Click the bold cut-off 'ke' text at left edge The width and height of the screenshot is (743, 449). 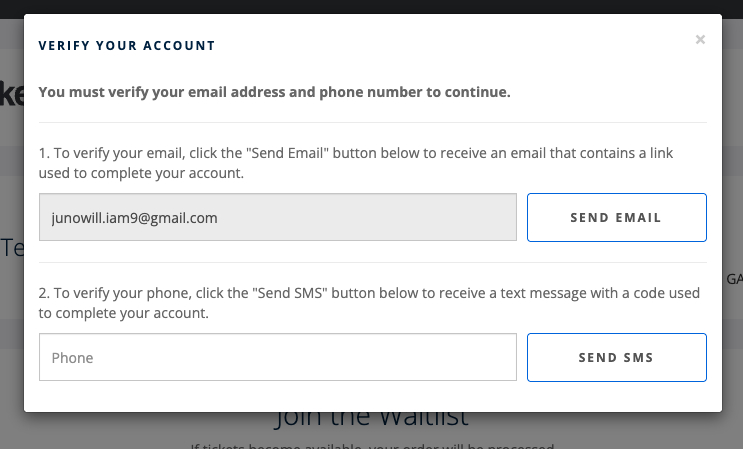(12, 94)
